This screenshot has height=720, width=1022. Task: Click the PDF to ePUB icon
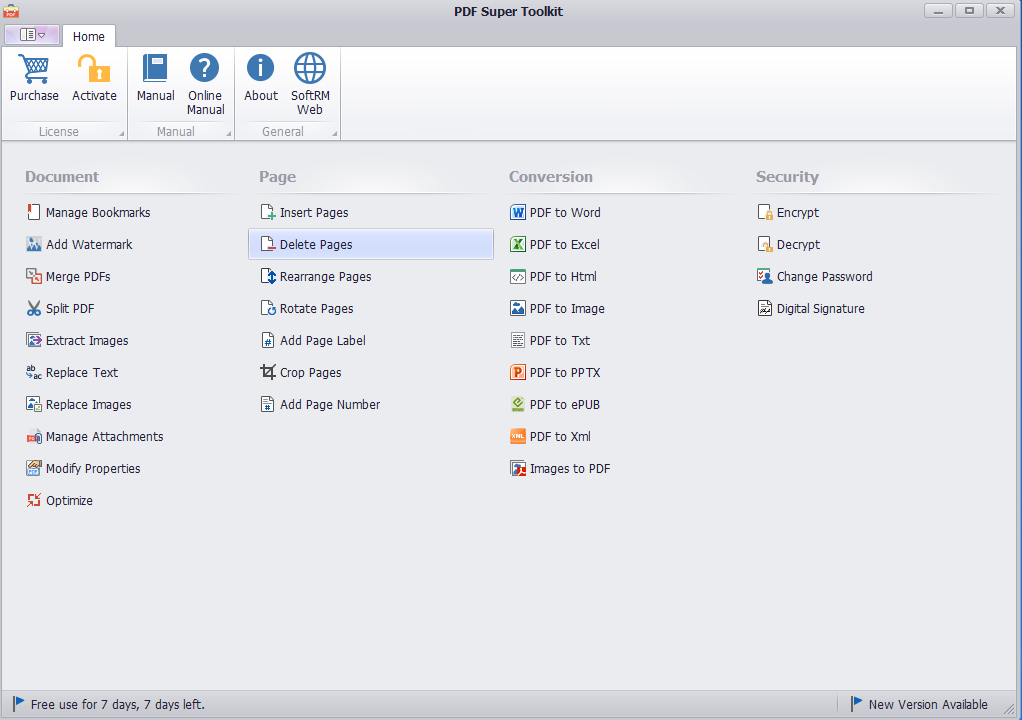coord(518,404)
